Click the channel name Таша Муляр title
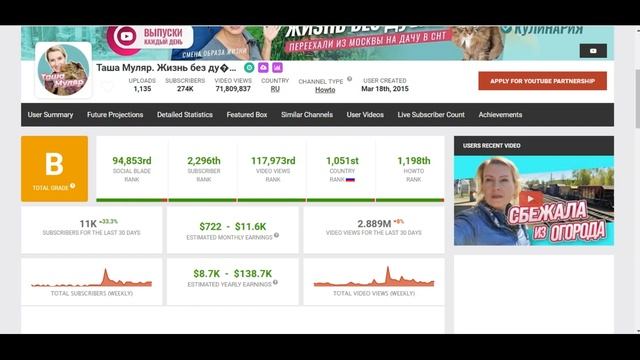The image size is (640, 360). (x=166, y=68)
